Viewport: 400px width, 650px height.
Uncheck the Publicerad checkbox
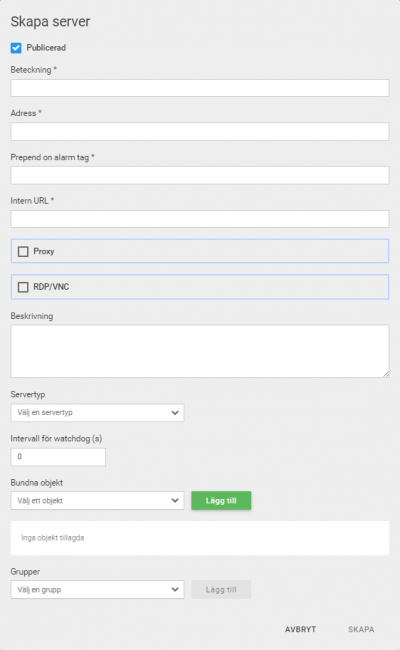pos(16,48)
